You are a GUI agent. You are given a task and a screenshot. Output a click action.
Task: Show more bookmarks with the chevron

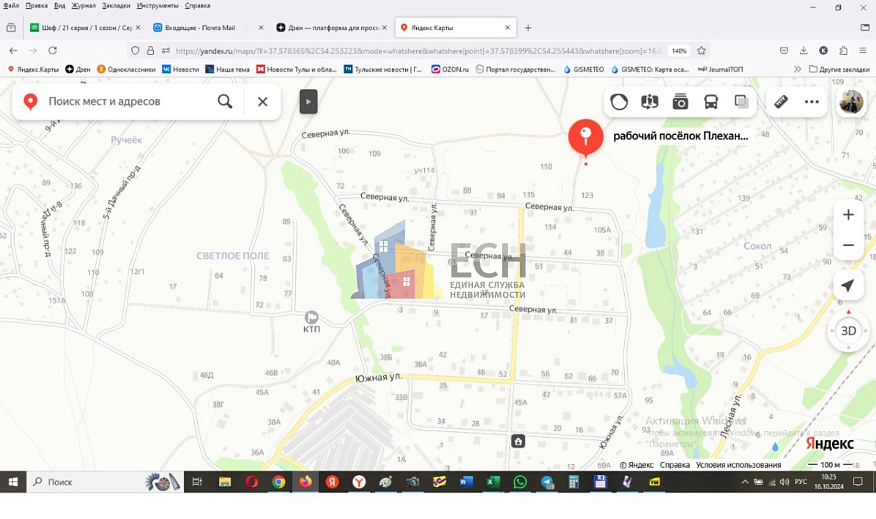coord(797,69)
